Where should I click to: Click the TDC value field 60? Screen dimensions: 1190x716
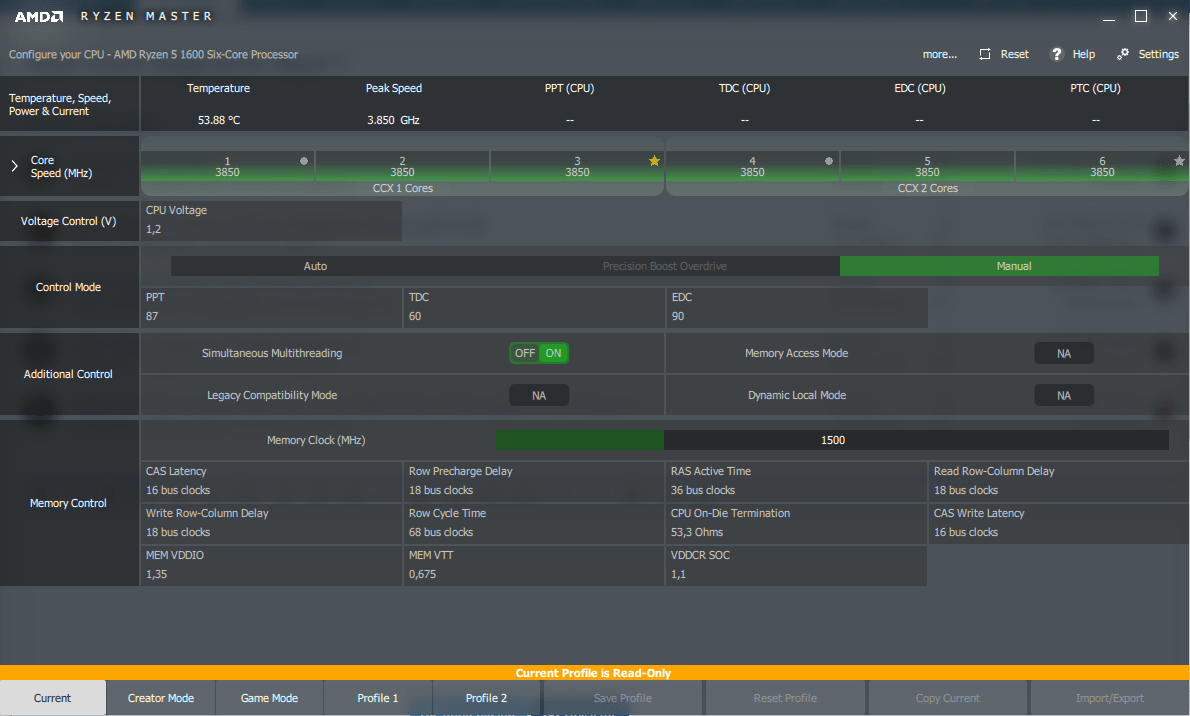point(534,307)
